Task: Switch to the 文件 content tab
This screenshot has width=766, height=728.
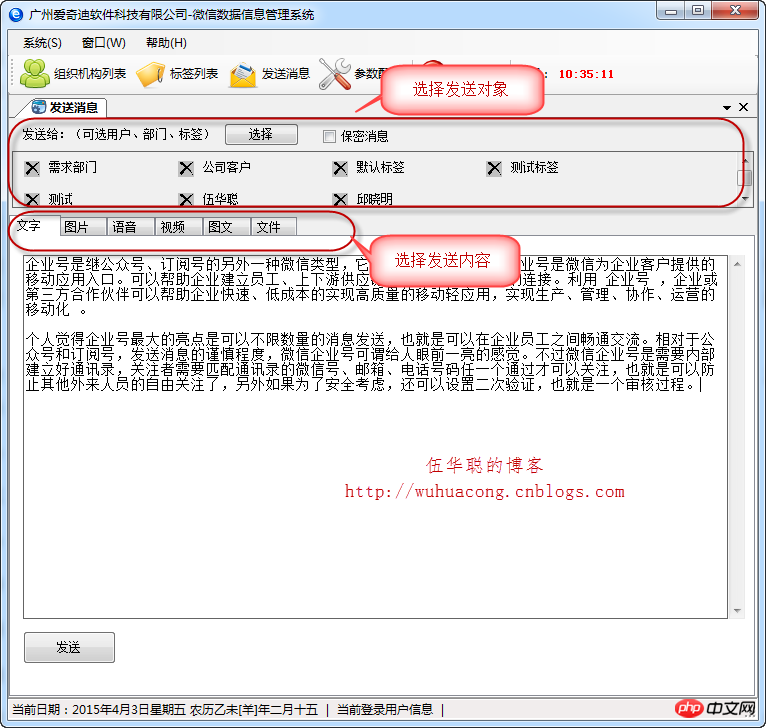Action: tap(274, 227)
